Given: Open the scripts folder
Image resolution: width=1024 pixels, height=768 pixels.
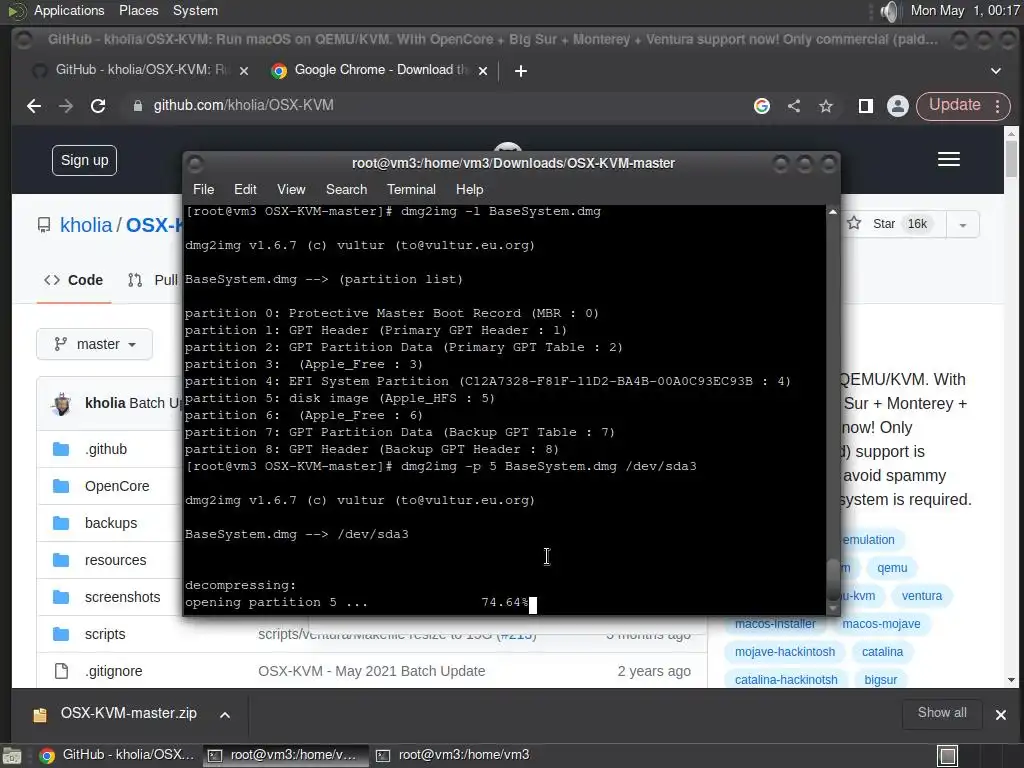Looking at the screenshot, I should 105,634.
